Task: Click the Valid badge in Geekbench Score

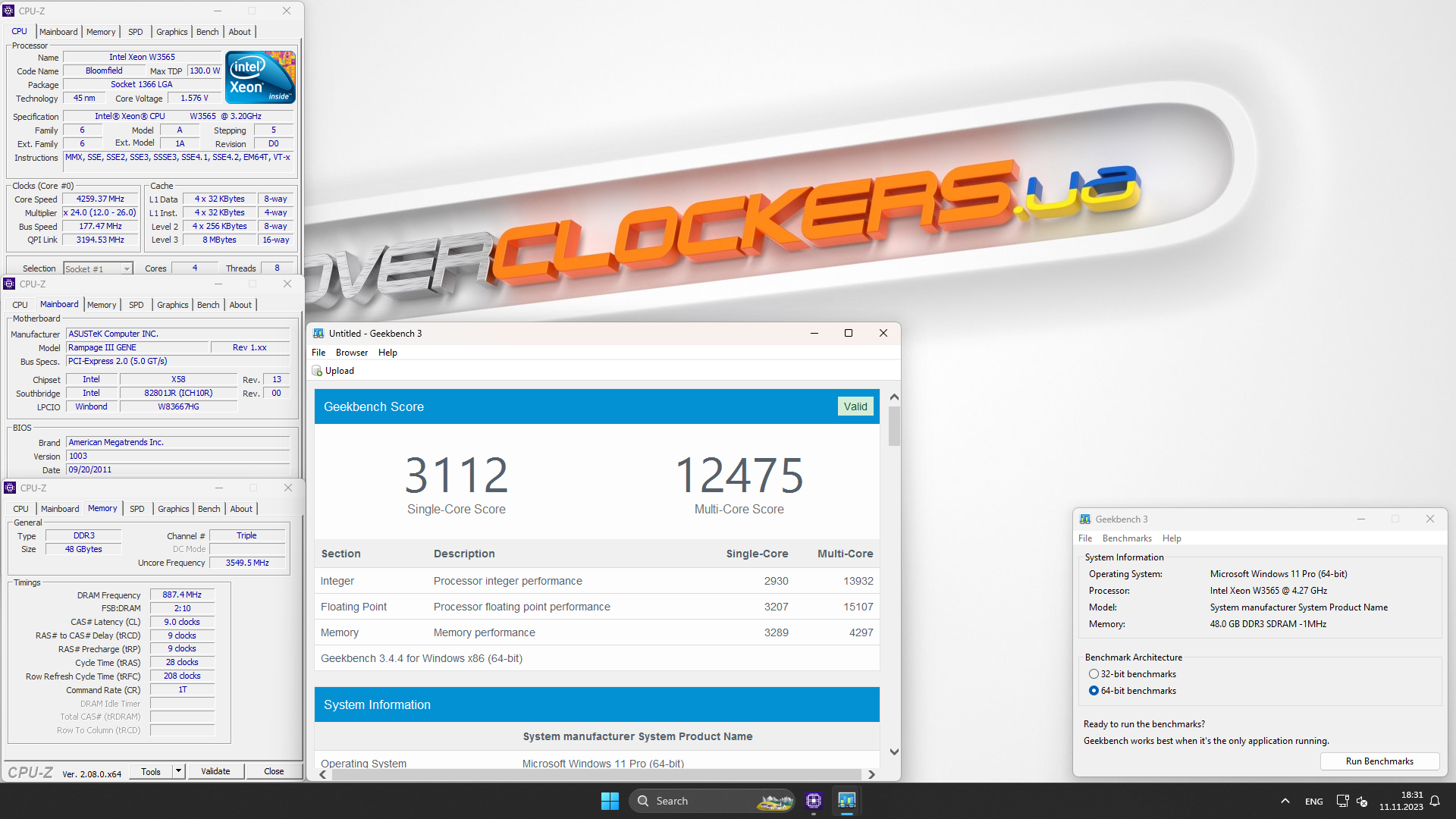Action: pos(855,406)
